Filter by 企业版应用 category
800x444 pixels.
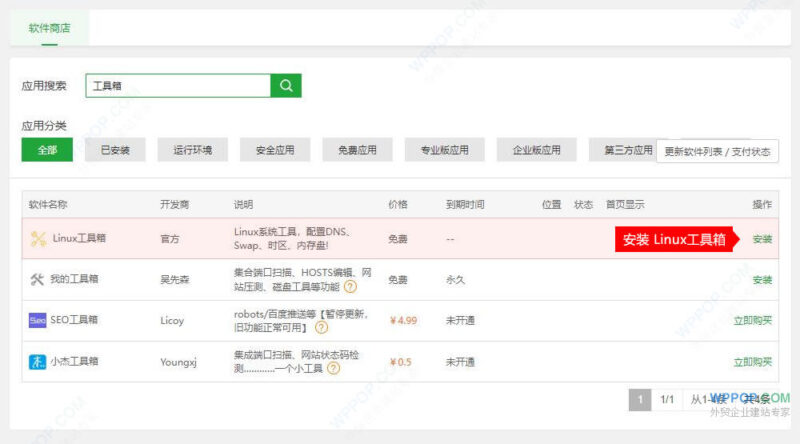pos(536,150)
